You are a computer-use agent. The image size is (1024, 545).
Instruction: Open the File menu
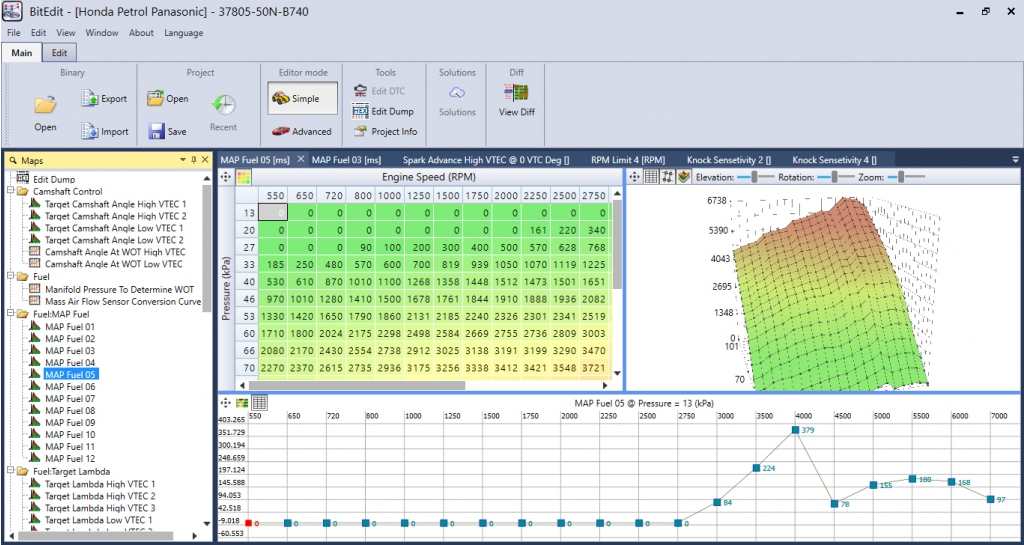14,33
